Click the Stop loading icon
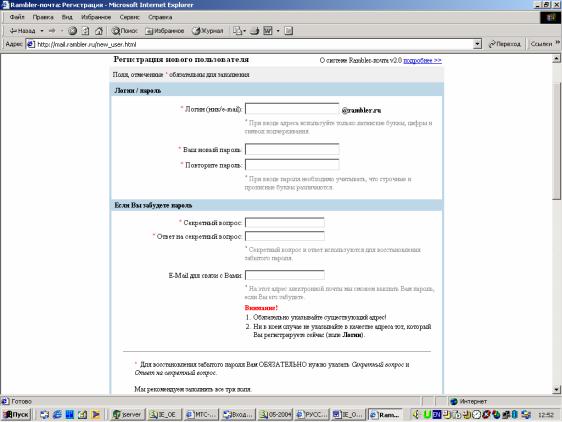The width and height of the screenshot is (562, 422). pos(72,31)
